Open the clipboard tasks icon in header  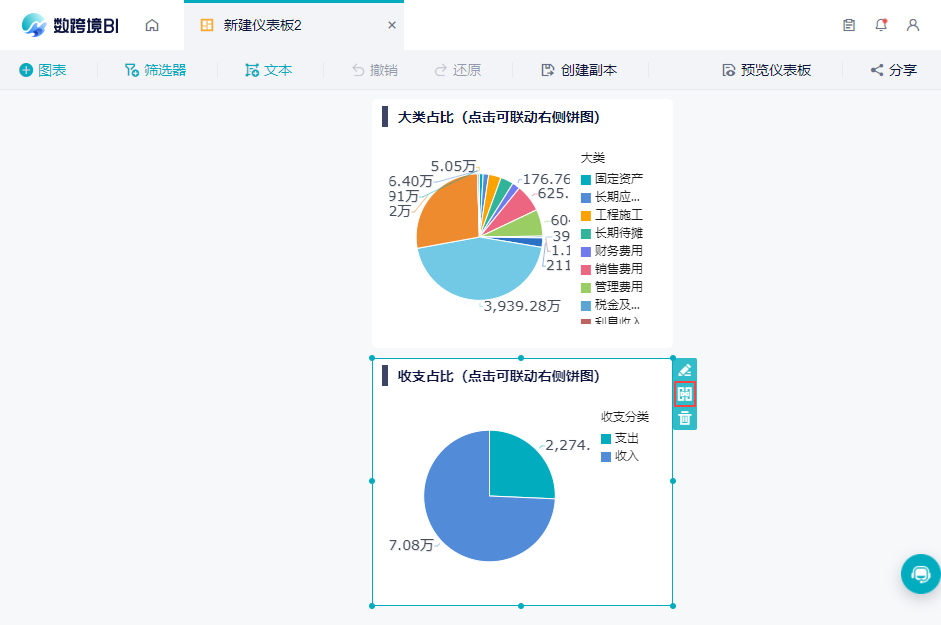(x=849, y=25)
